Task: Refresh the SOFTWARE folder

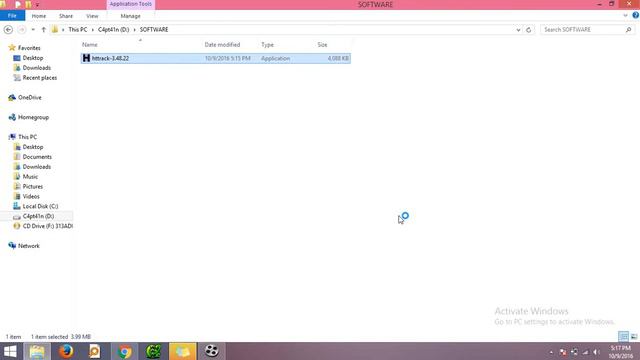Action: pyautogui.click(x=529, y=30)
